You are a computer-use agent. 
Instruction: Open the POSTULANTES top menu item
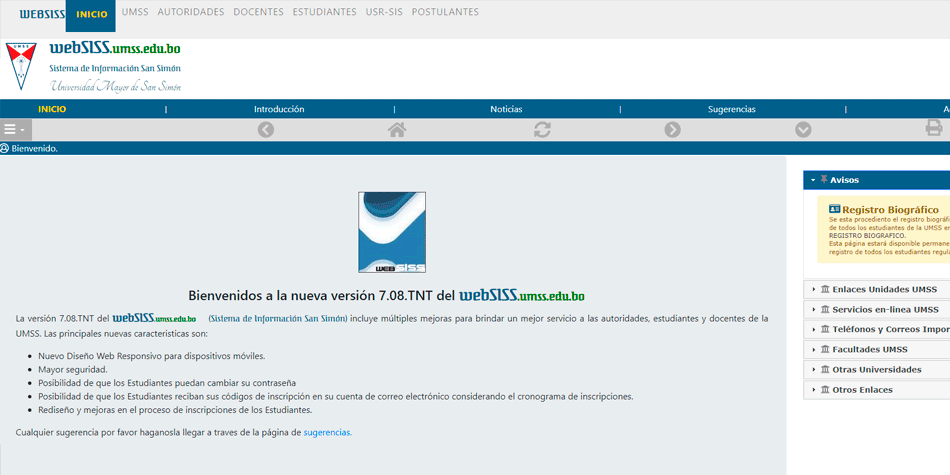pos(445,12)
